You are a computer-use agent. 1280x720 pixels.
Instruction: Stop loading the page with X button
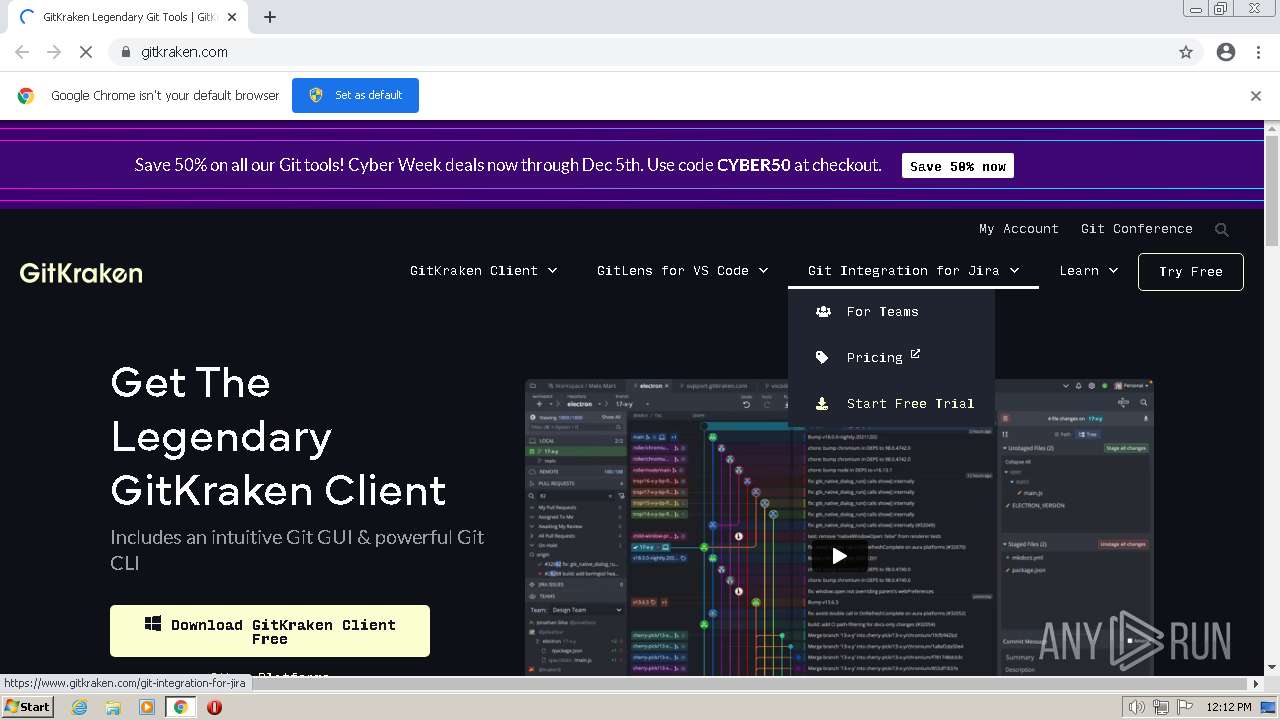point(86,52)
